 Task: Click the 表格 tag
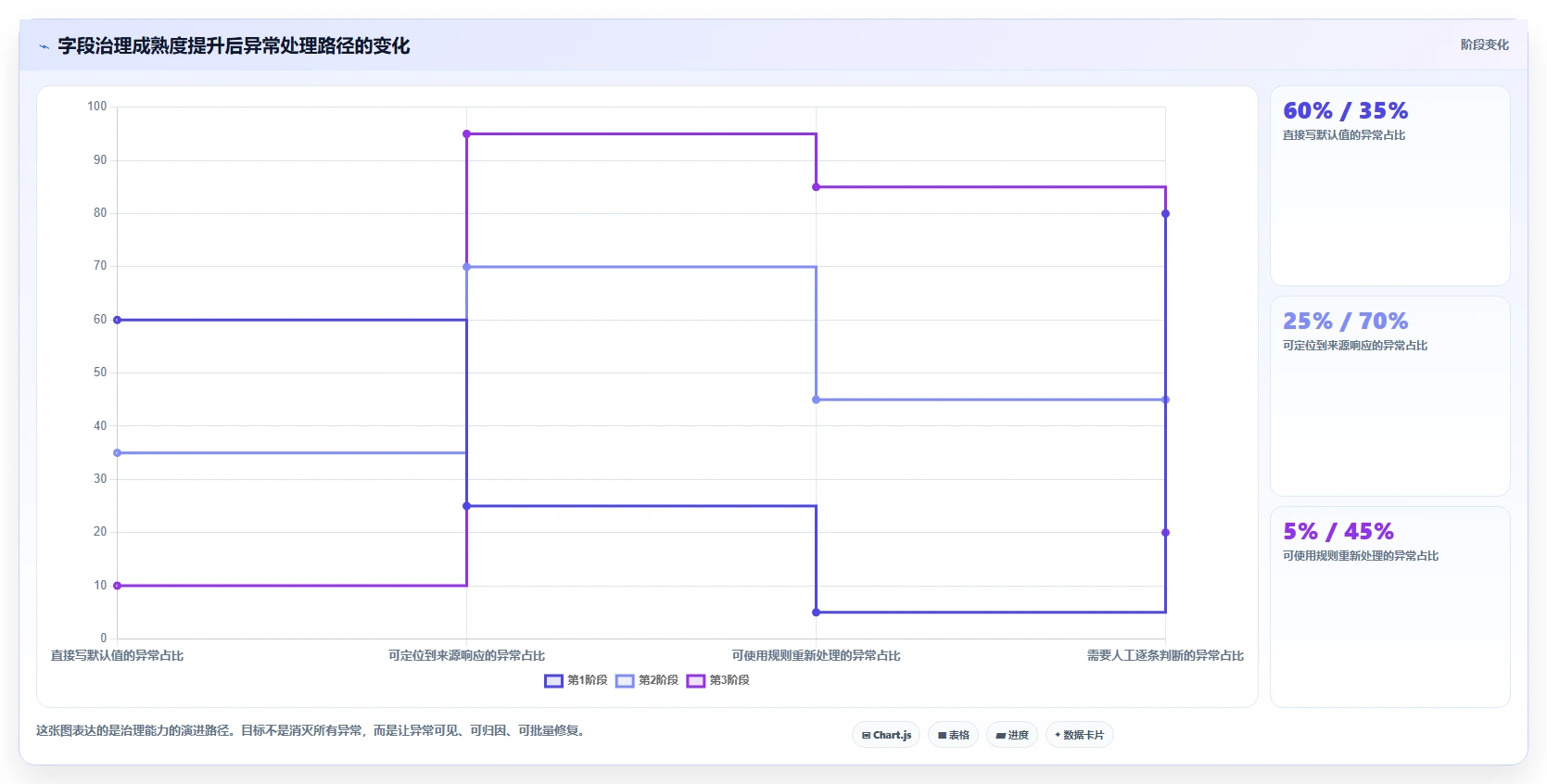tap(953, 735)
